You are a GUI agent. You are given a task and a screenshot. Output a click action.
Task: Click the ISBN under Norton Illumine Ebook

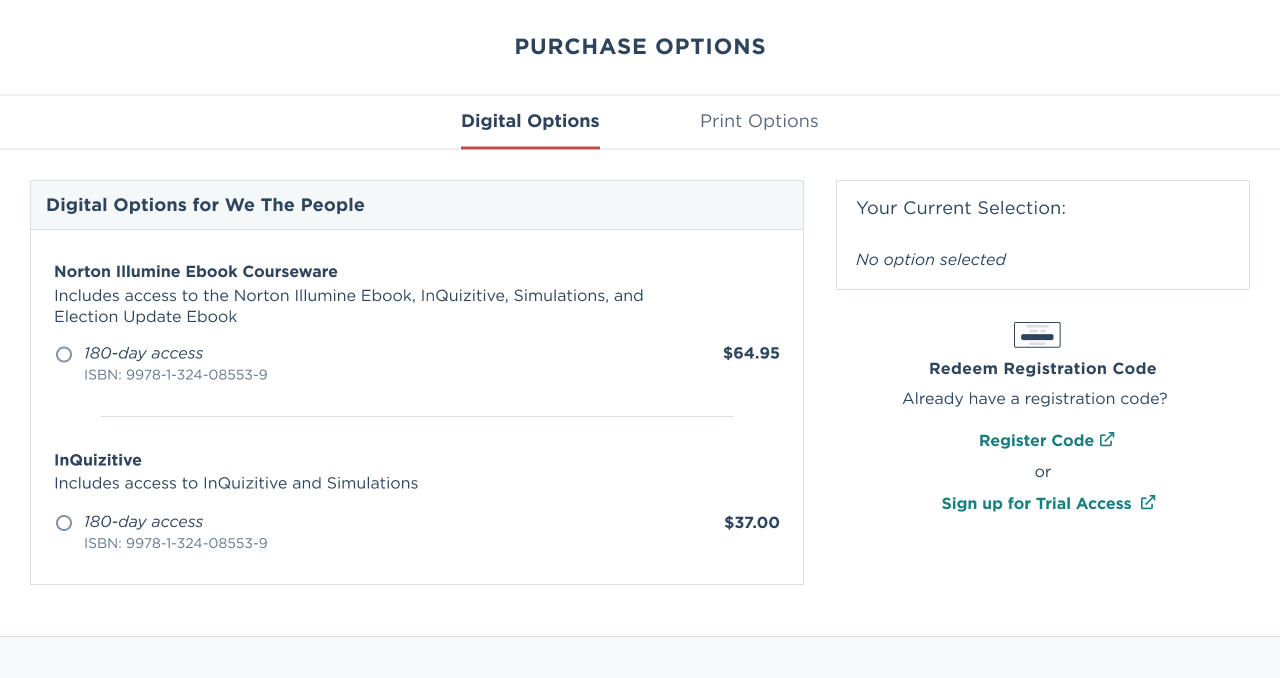tap(176, 375)
